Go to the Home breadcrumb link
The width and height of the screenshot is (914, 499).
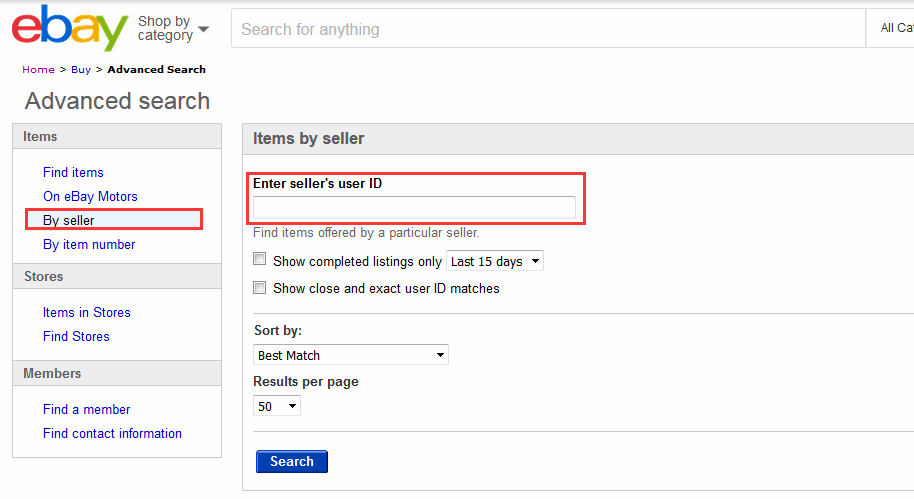[x=38, y=70]
